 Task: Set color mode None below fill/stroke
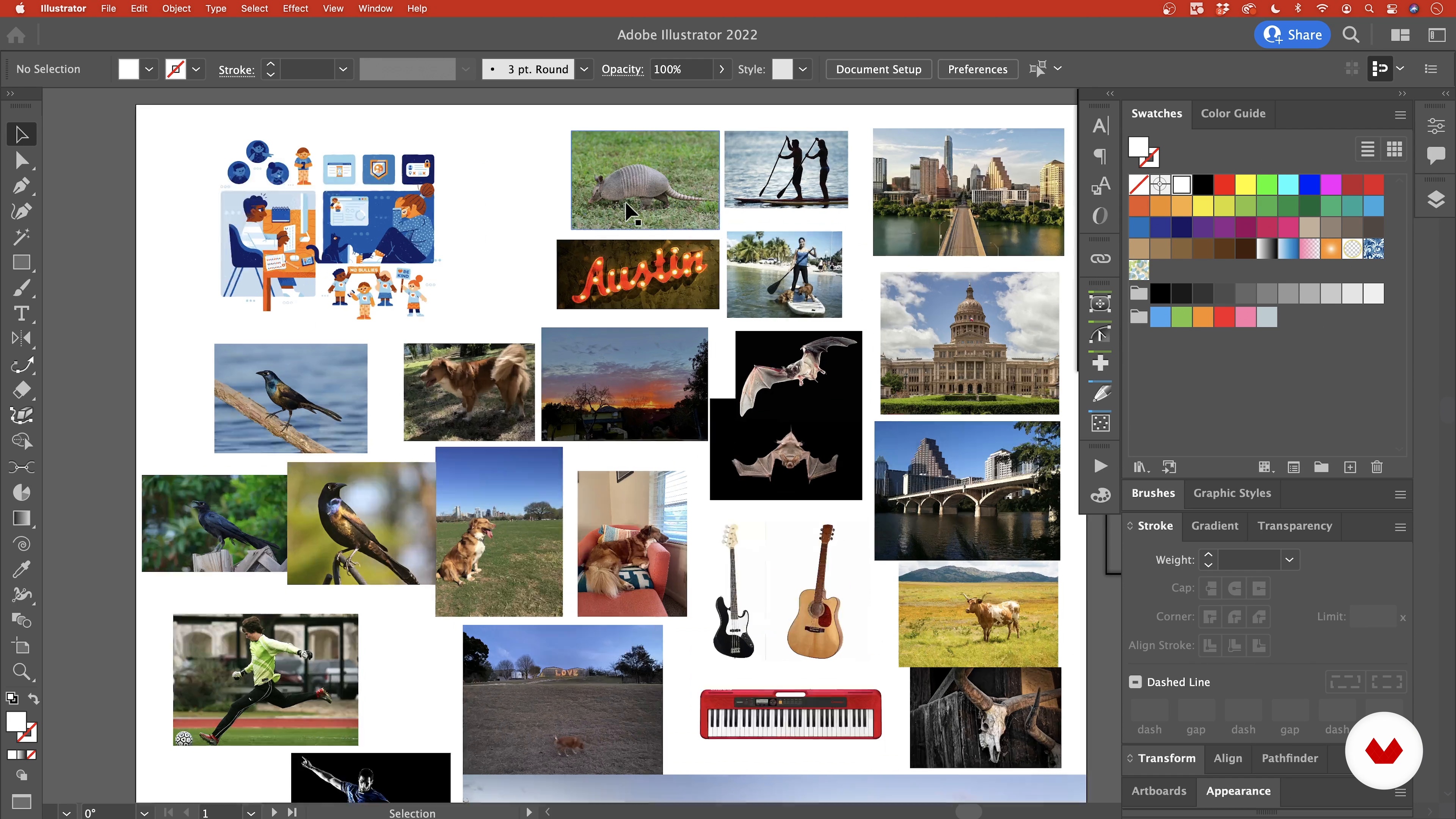31,755
